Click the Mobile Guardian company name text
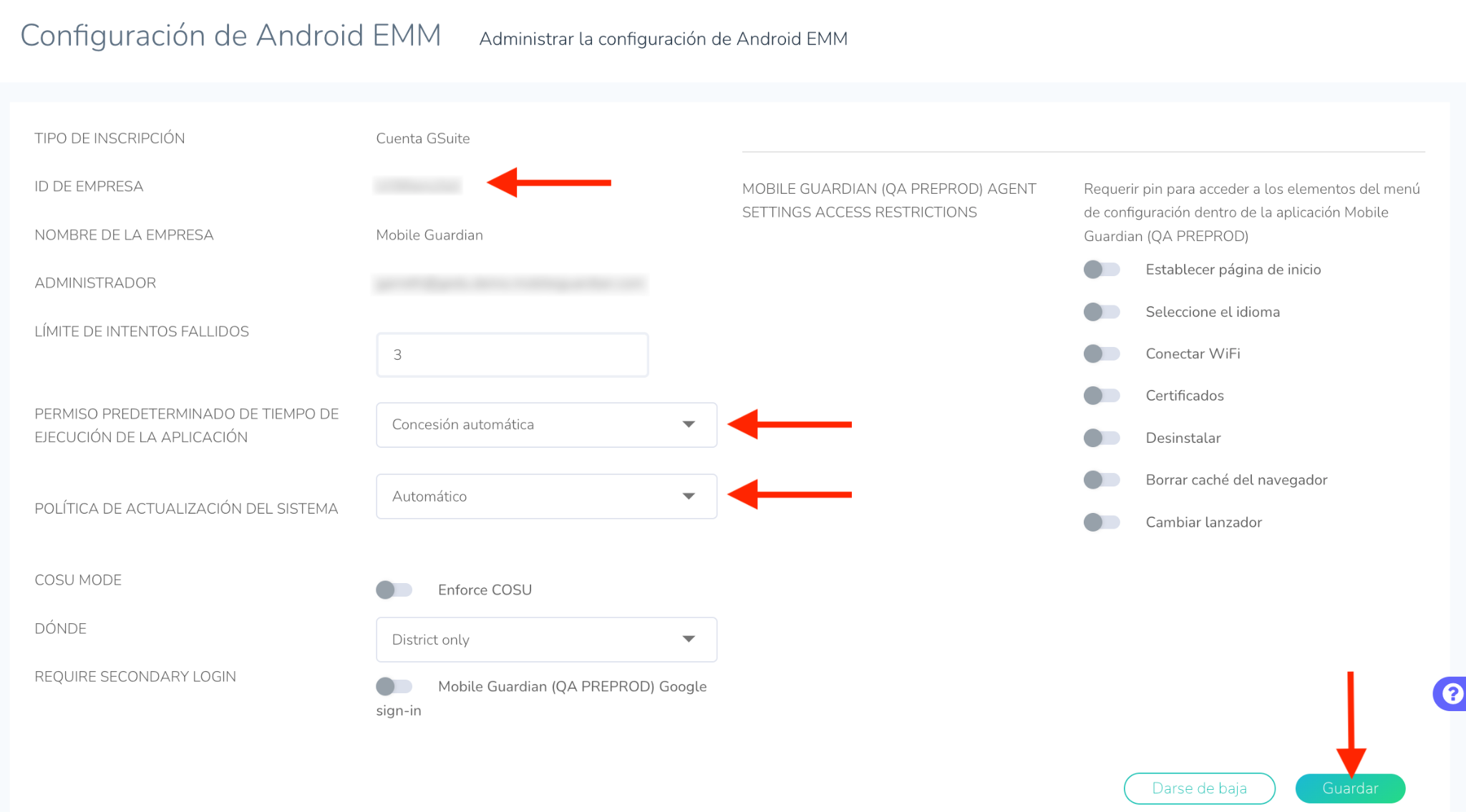This screenshot has width=1466, height=812. click(429, 235)
